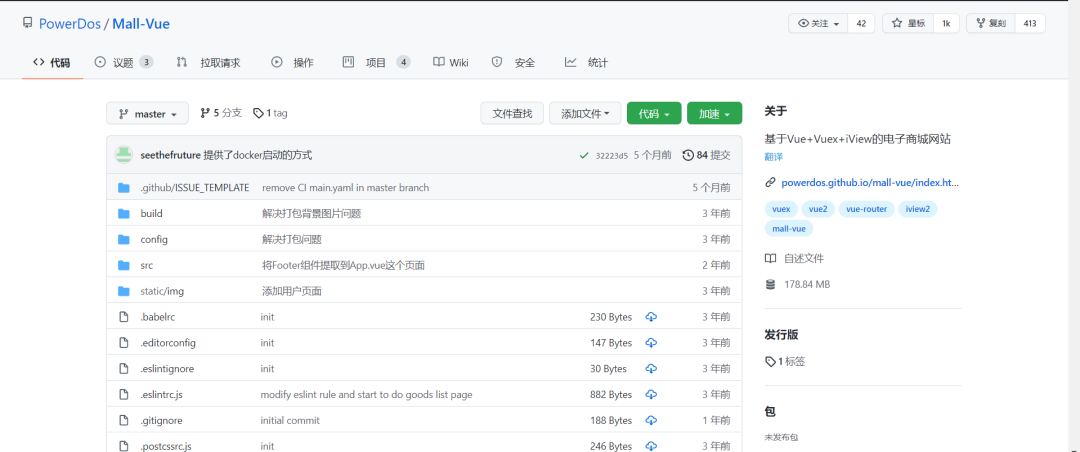Open the Mall-Vue repository link
This screenshot has height=452, width=1080.
tap(141, 24)
